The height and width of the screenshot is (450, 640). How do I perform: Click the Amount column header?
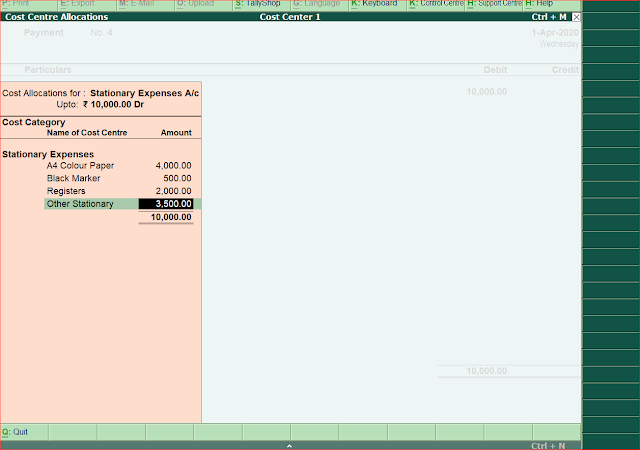click(x=176, y=133)
